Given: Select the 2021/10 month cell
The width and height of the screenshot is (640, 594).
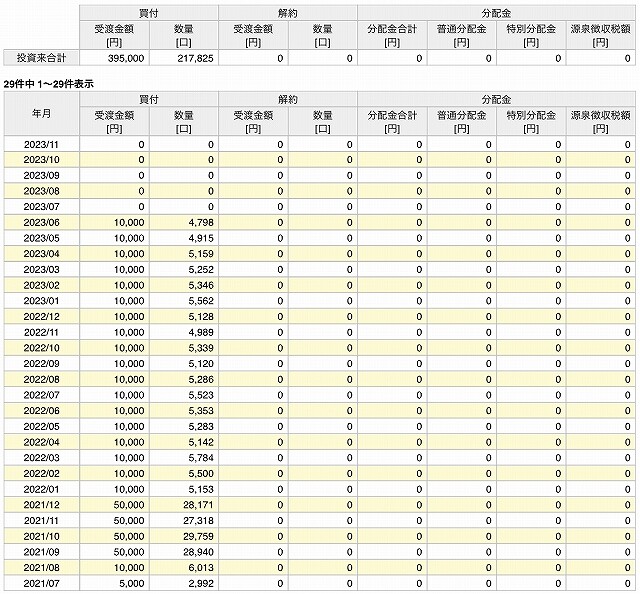Looking at the screenshot, I should [41, 536].
